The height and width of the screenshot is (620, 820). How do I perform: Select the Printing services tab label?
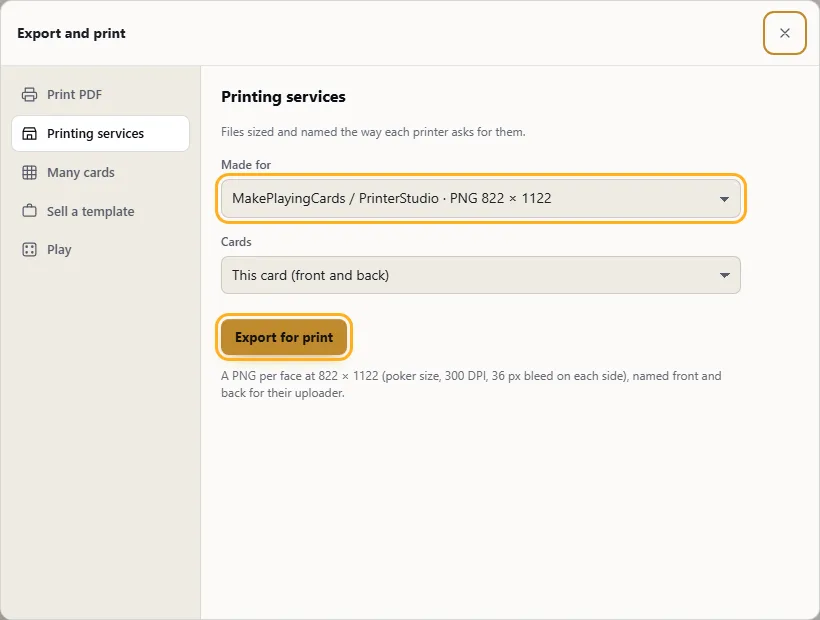[95, 133]
